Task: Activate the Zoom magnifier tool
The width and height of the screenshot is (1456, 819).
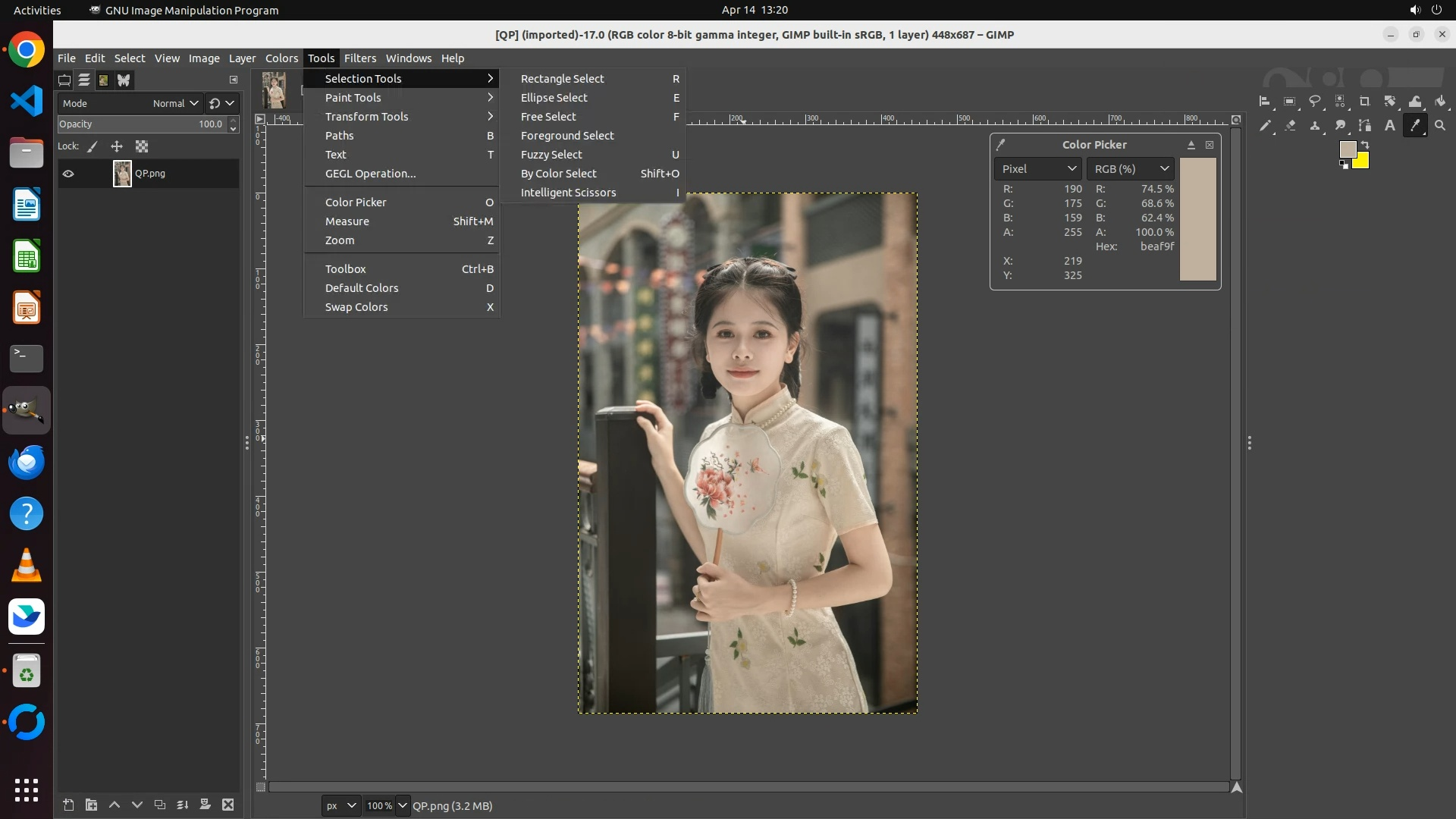Action: 1440,126
